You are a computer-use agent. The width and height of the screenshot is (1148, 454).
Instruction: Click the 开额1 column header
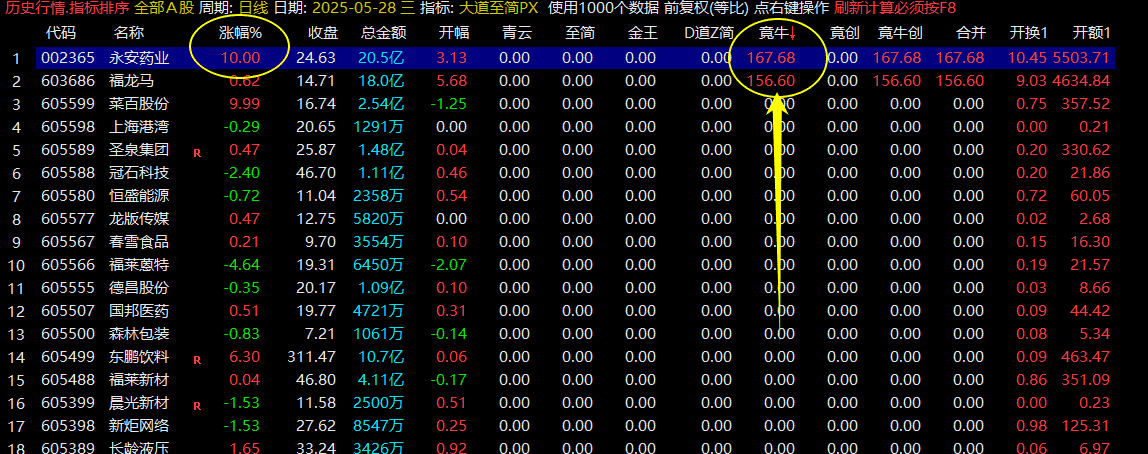[1092, 33]
